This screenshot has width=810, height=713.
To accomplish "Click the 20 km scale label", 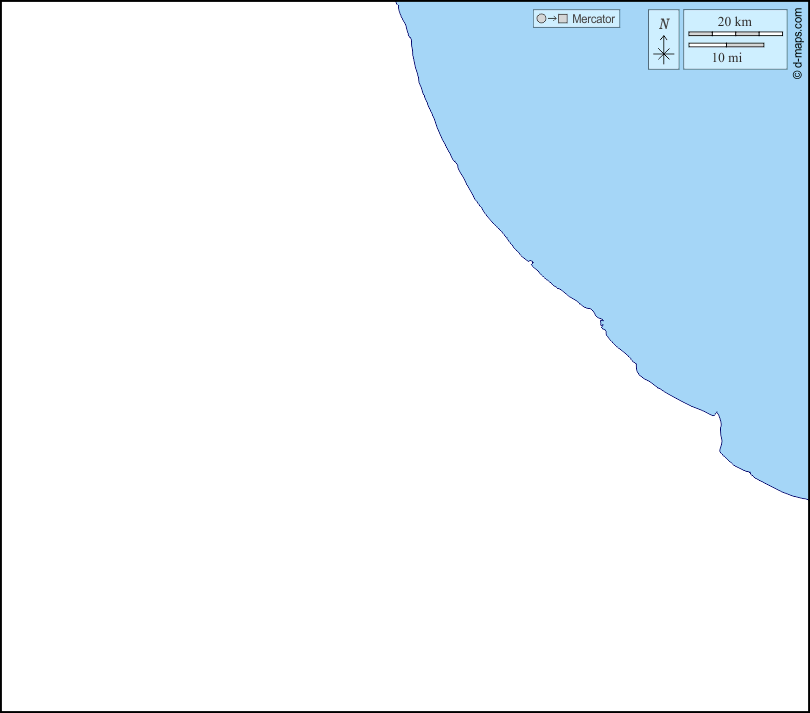I will (734, 22).
